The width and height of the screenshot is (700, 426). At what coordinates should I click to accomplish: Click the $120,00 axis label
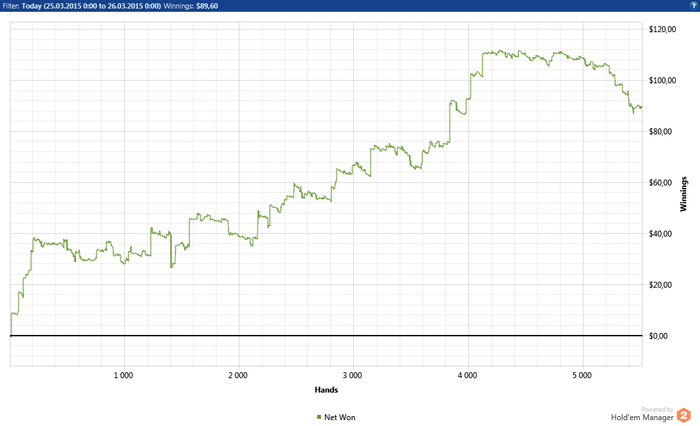[x=662, y=29]
